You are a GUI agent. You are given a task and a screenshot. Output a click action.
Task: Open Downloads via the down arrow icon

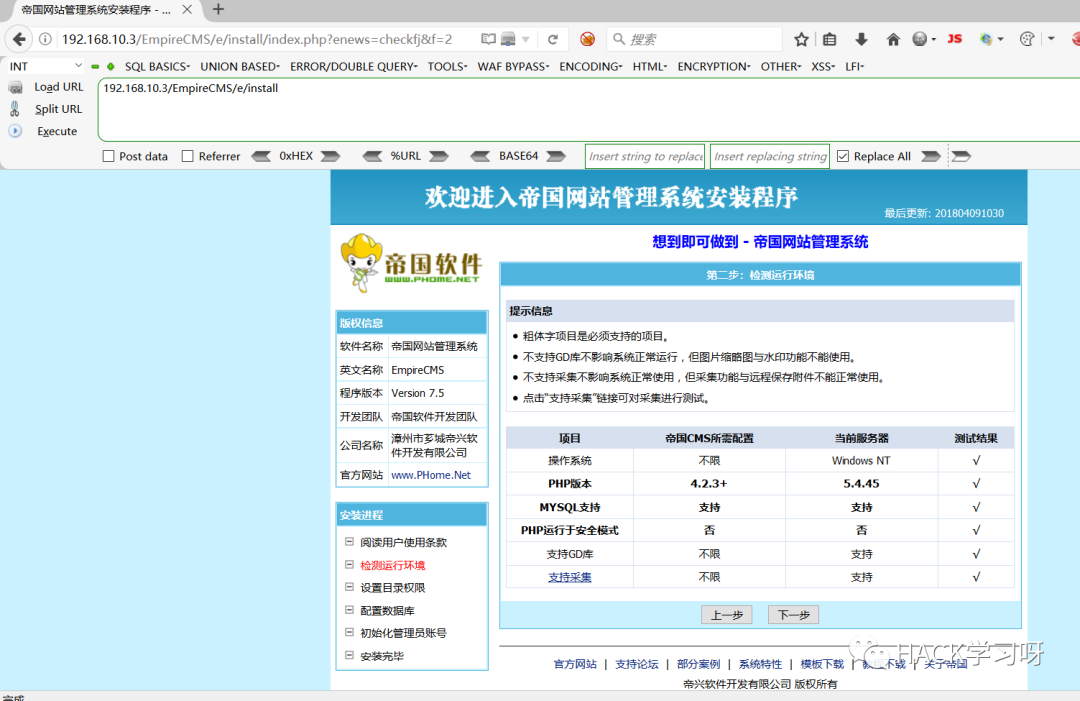[x=861, y=38]
